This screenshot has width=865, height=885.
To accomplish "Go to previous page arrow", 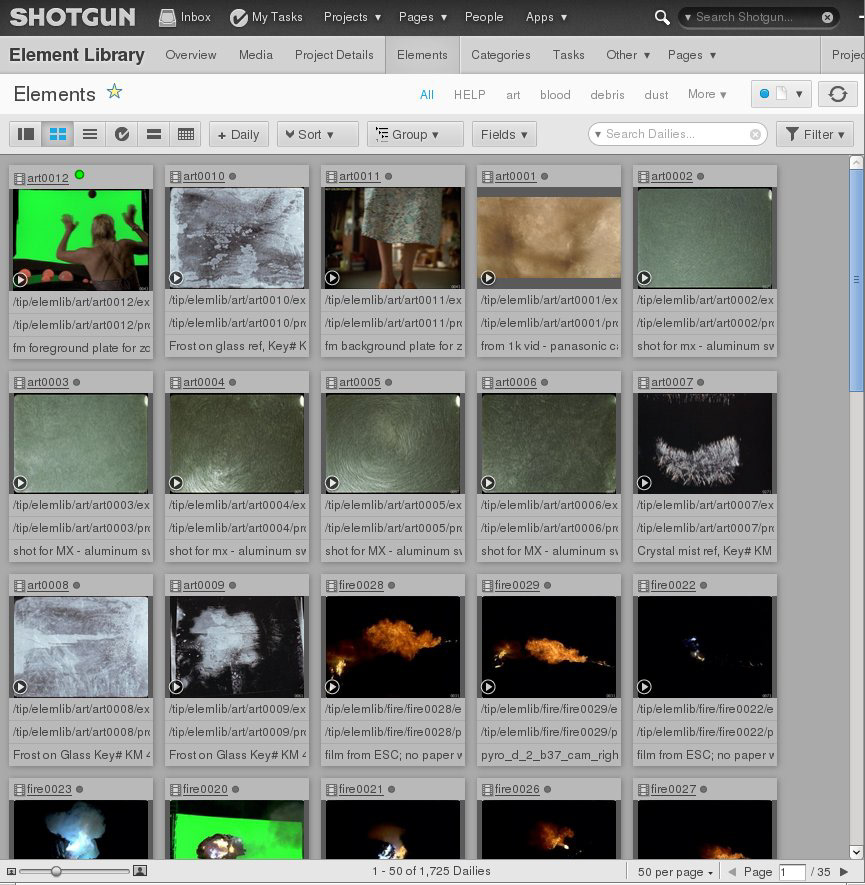I will tap(732, 872).
